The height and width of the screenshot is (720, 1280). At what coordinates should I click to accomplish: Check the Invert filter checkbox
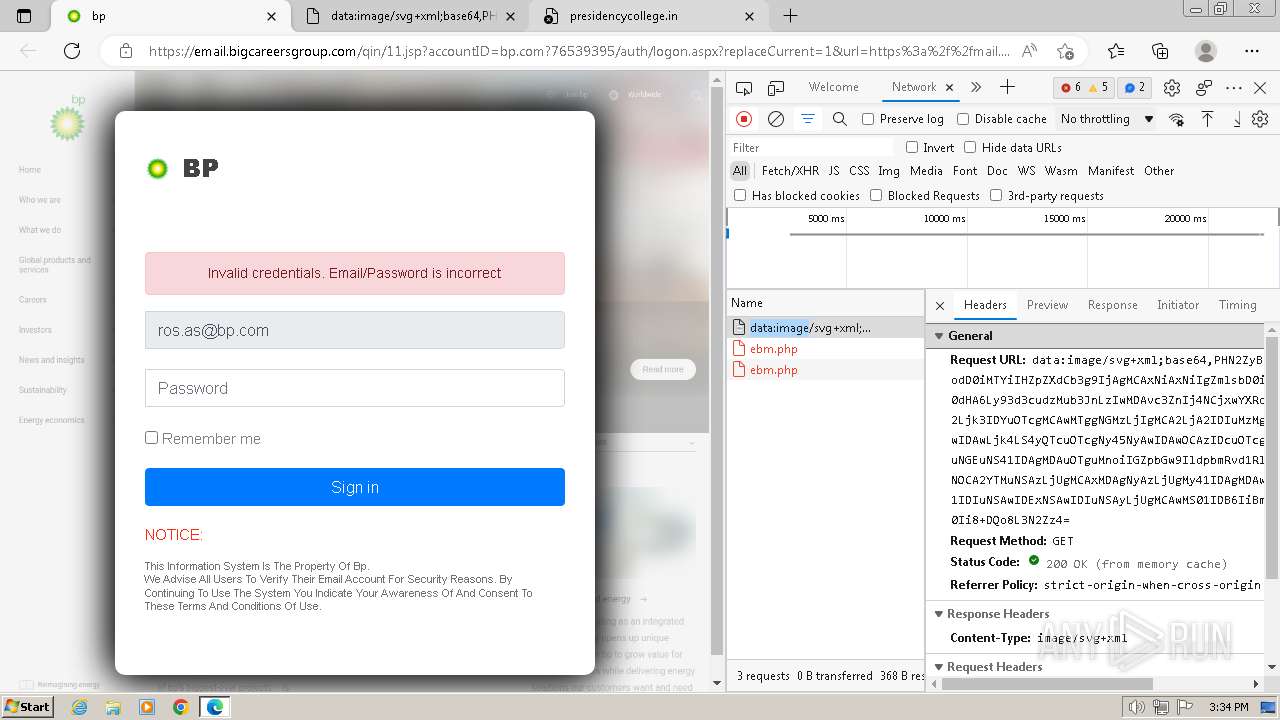point(912,147)
